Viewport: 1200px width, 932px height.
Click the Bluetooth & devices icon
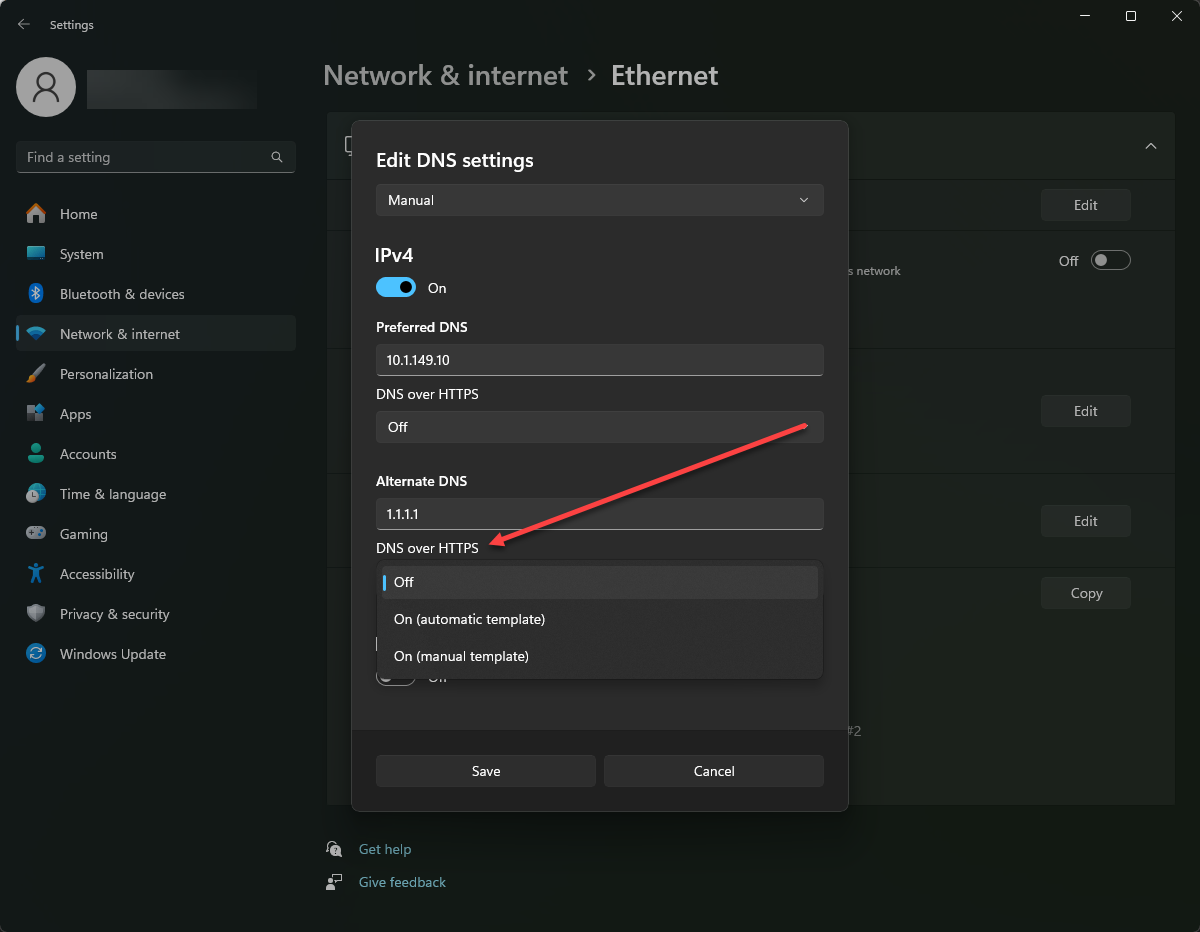coord(36,294)
